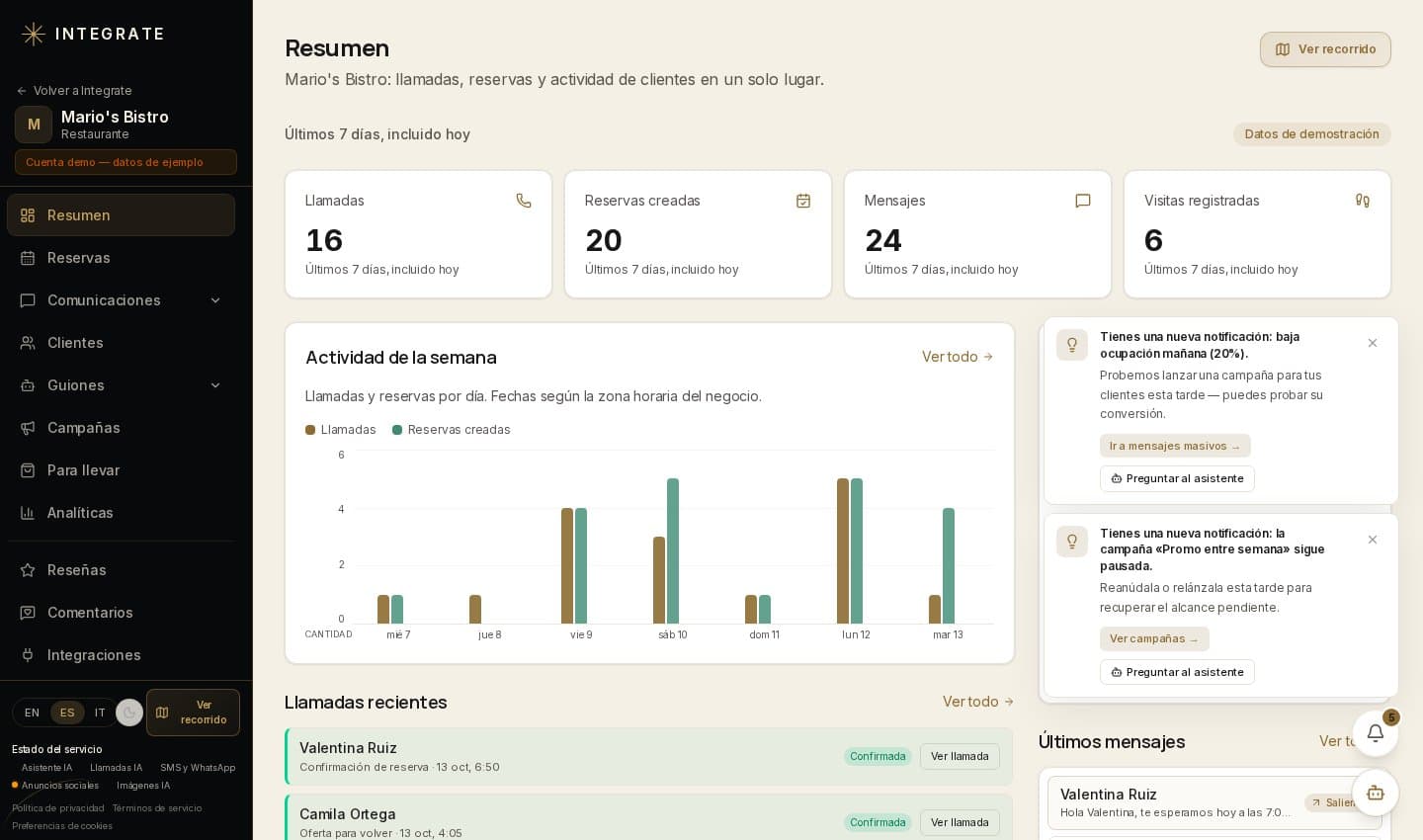This screenshot has width=1423, height=840.
Task: Open Política de privacidad link
Action: click(x=58, y=808)
